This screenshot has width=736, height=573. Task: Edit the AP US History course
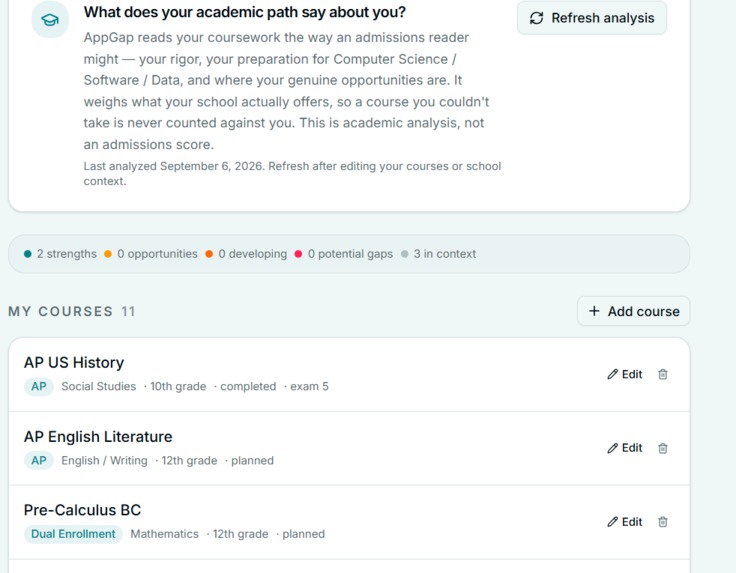(x=624, y=374)
